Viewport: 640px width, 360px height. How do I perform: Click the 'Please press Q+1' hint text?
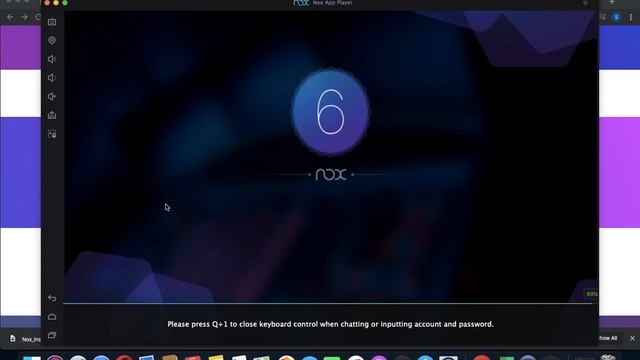click(x=330, y=324)
